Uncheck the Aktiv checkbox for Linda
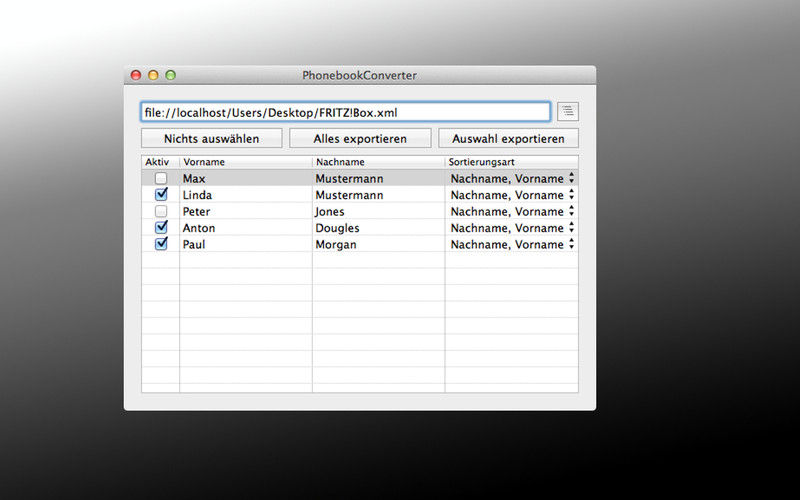The image size is (800, 500). pyautogui.click(x=161, y=194)
